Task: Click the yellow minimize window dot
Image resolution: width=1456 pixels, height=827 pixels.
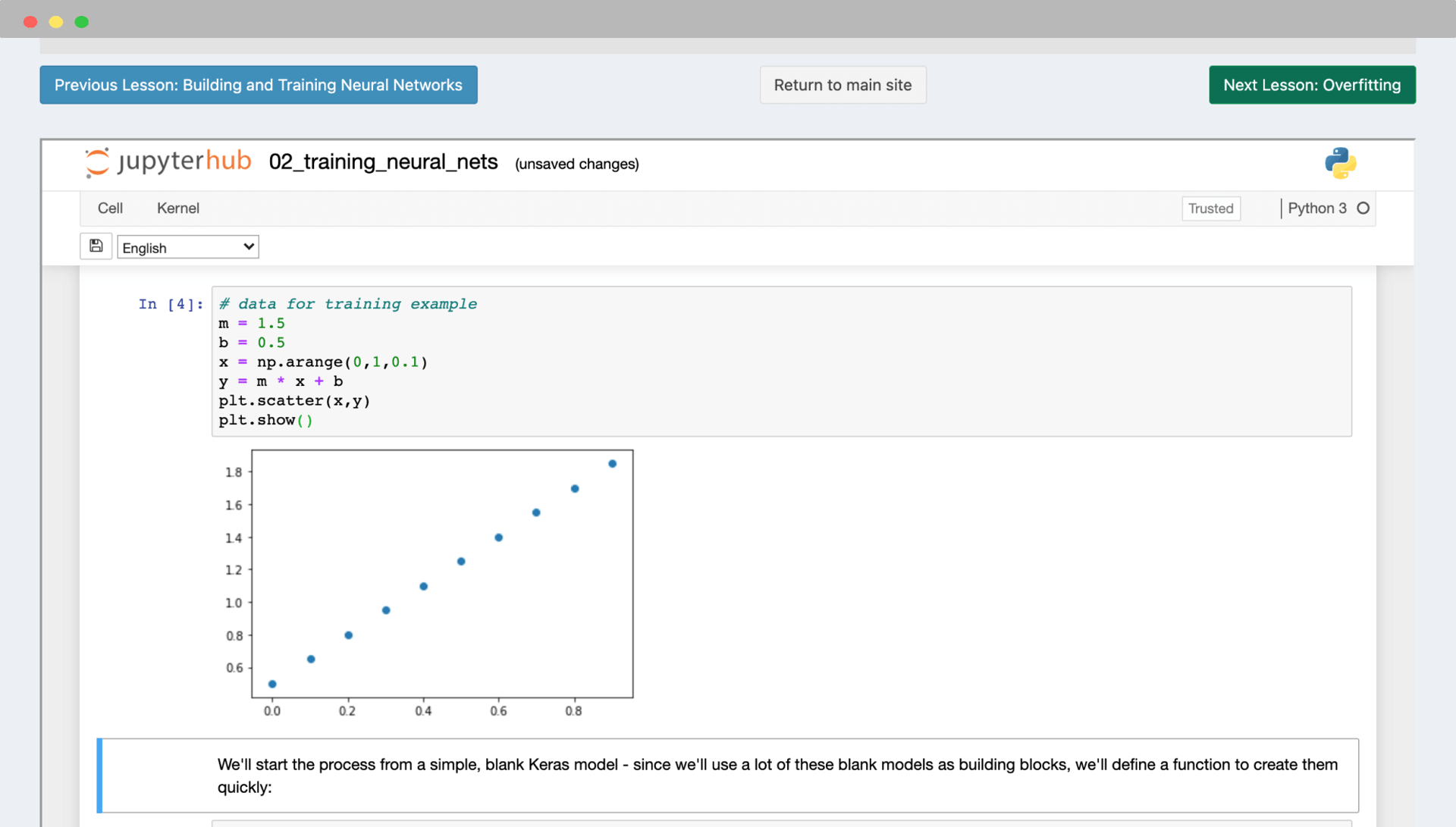Action: [56, 22]
